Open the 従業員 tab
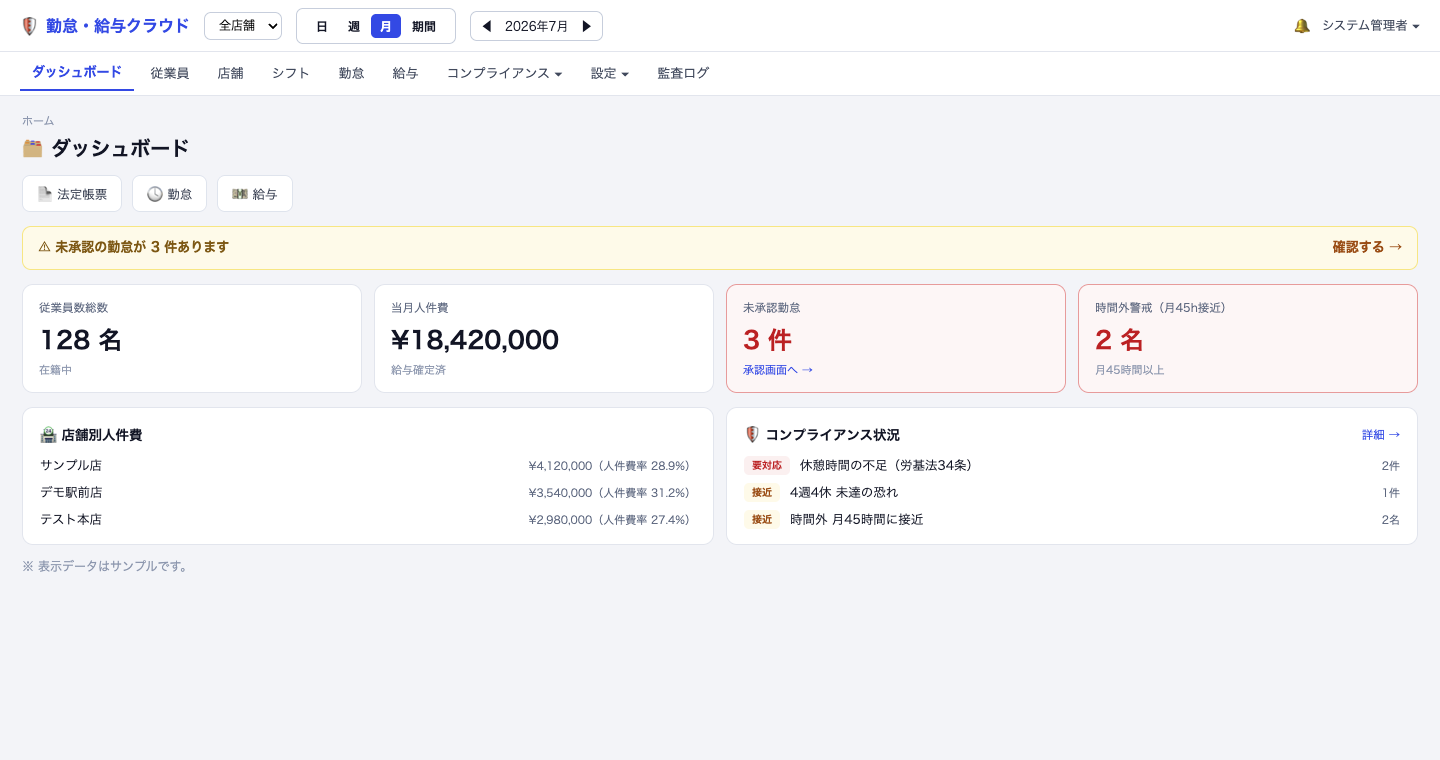Screen dimensions: 1440x760 point(170,73)
